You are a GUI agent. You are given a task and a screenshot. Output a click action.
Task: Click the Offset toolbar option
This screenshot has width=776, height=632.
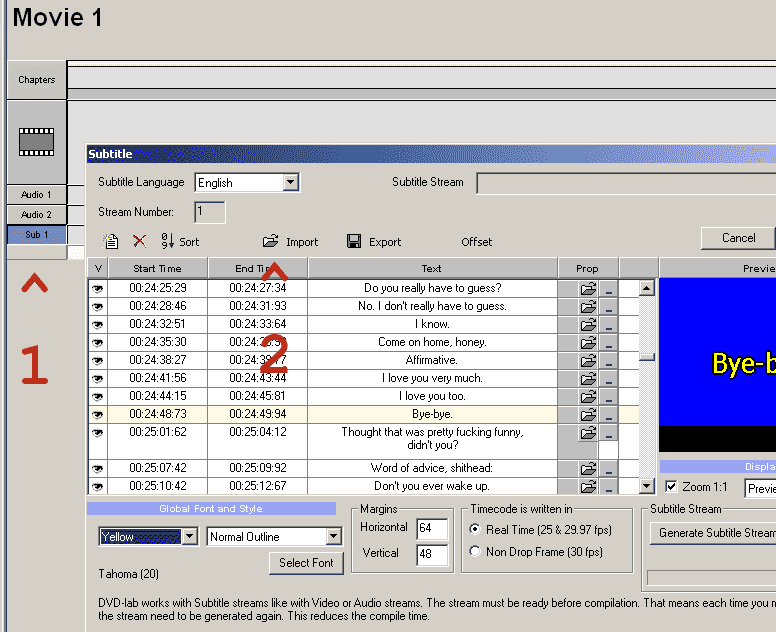477,242
